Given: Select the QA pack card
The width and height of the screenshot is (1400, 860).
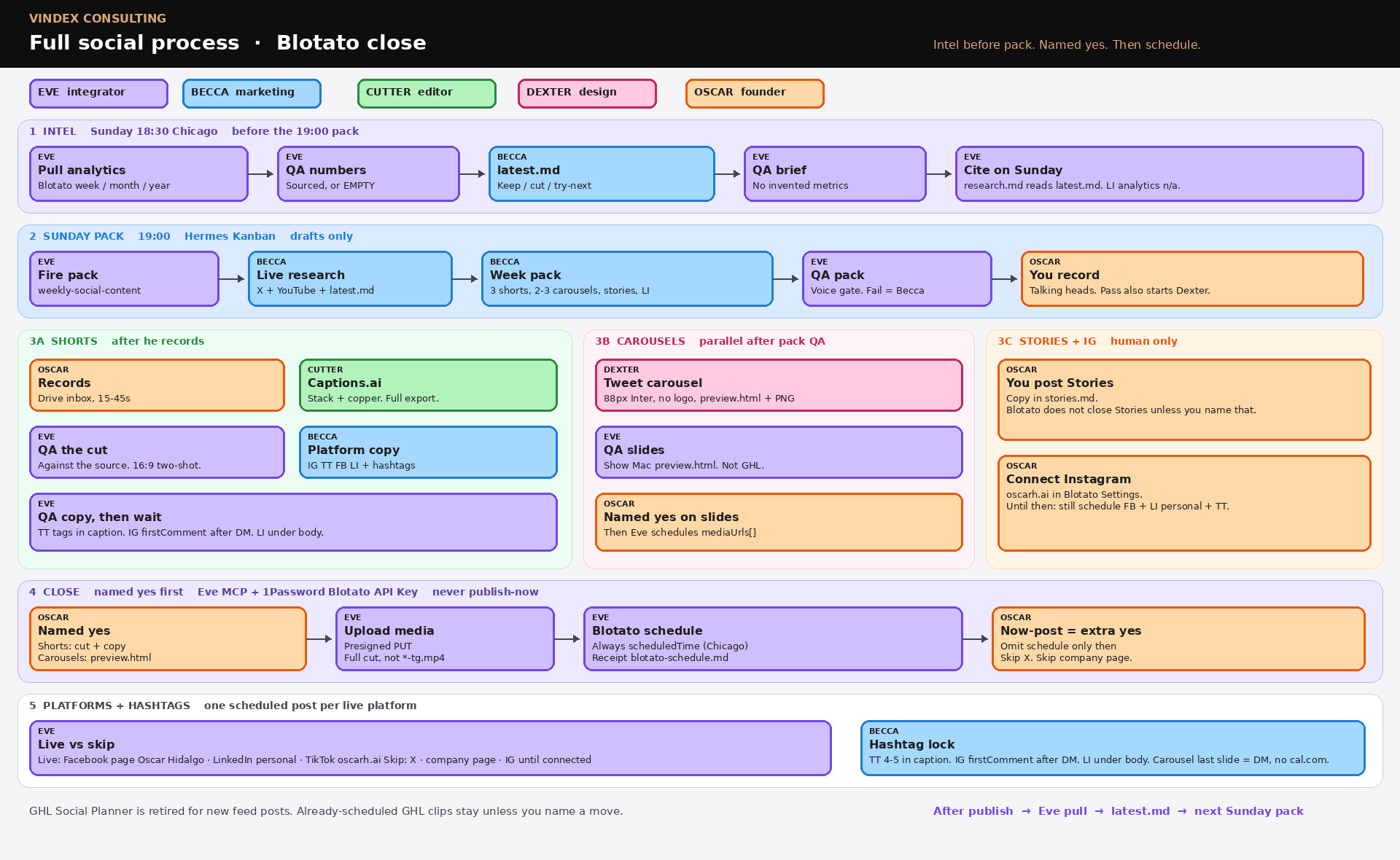Looking at the screenshot, I should 897,278.
